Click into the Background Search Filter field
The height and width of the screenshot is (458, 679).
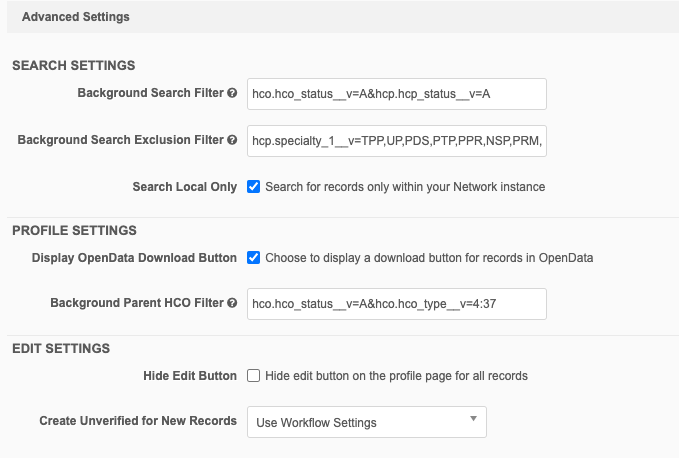[x=396, y=93]
